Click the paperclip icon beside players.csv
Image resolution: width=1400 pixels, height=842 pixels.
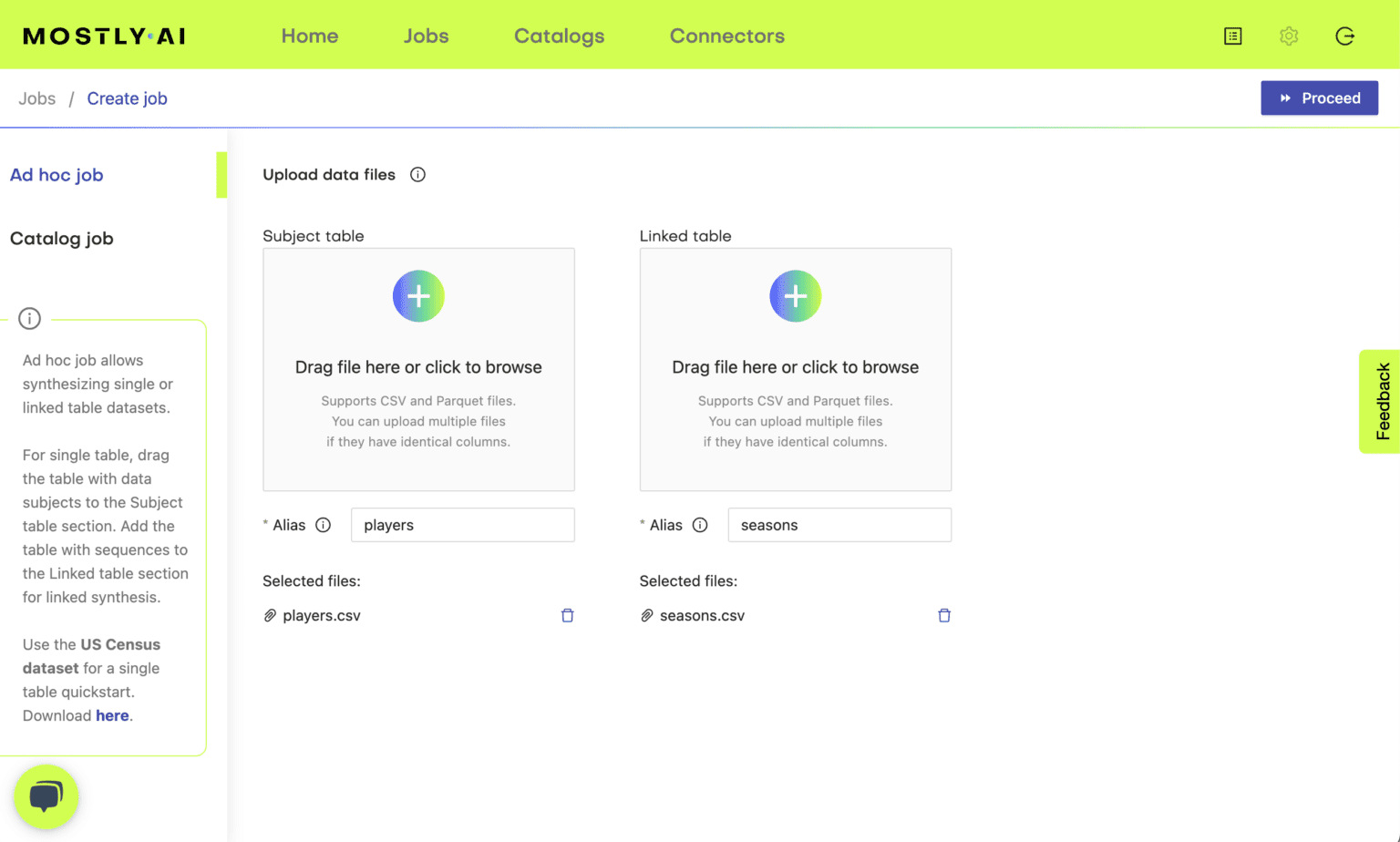click(x=270, y=616)
